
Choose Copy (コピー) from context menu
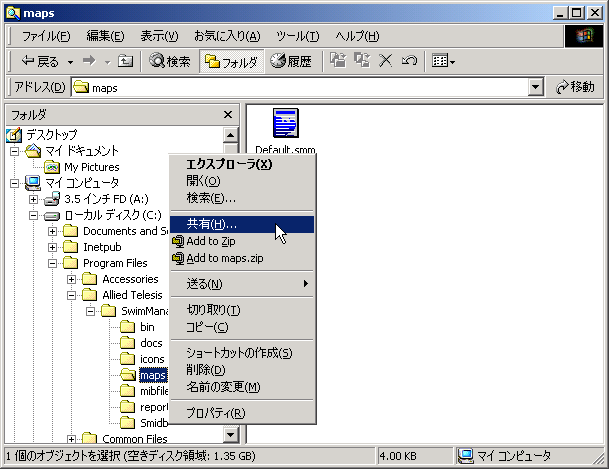[x=242, y=327]
